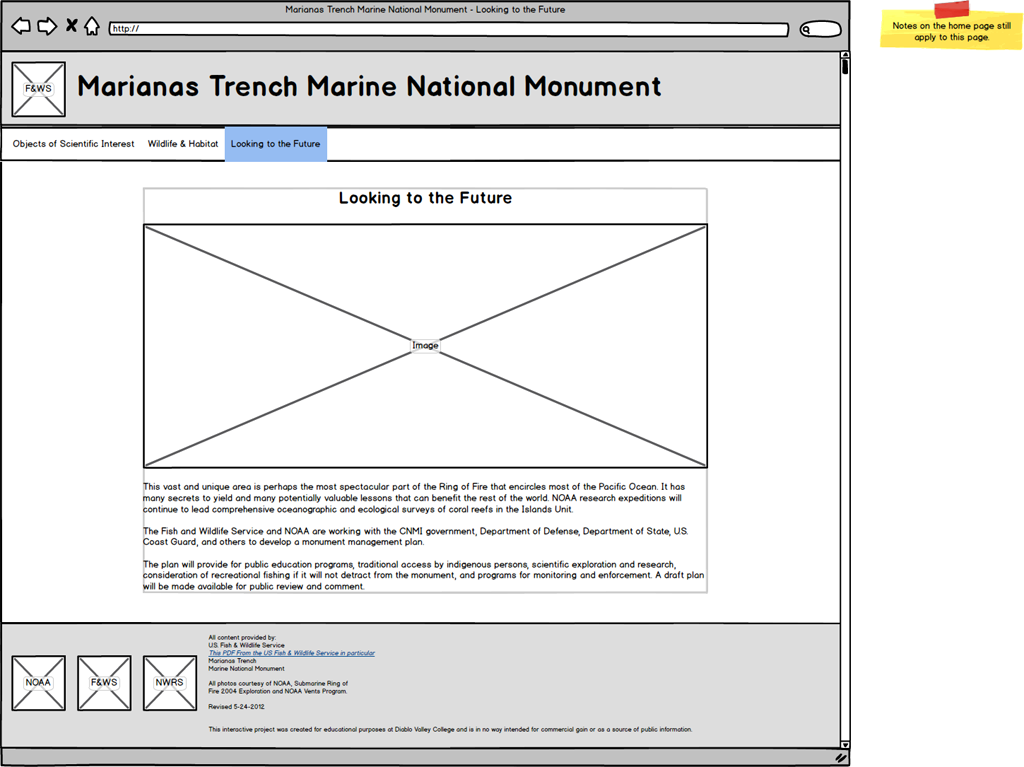This screenshot has height=767, width=1024.
Task: Click the large placeholder image
Action: coord(425,345)
